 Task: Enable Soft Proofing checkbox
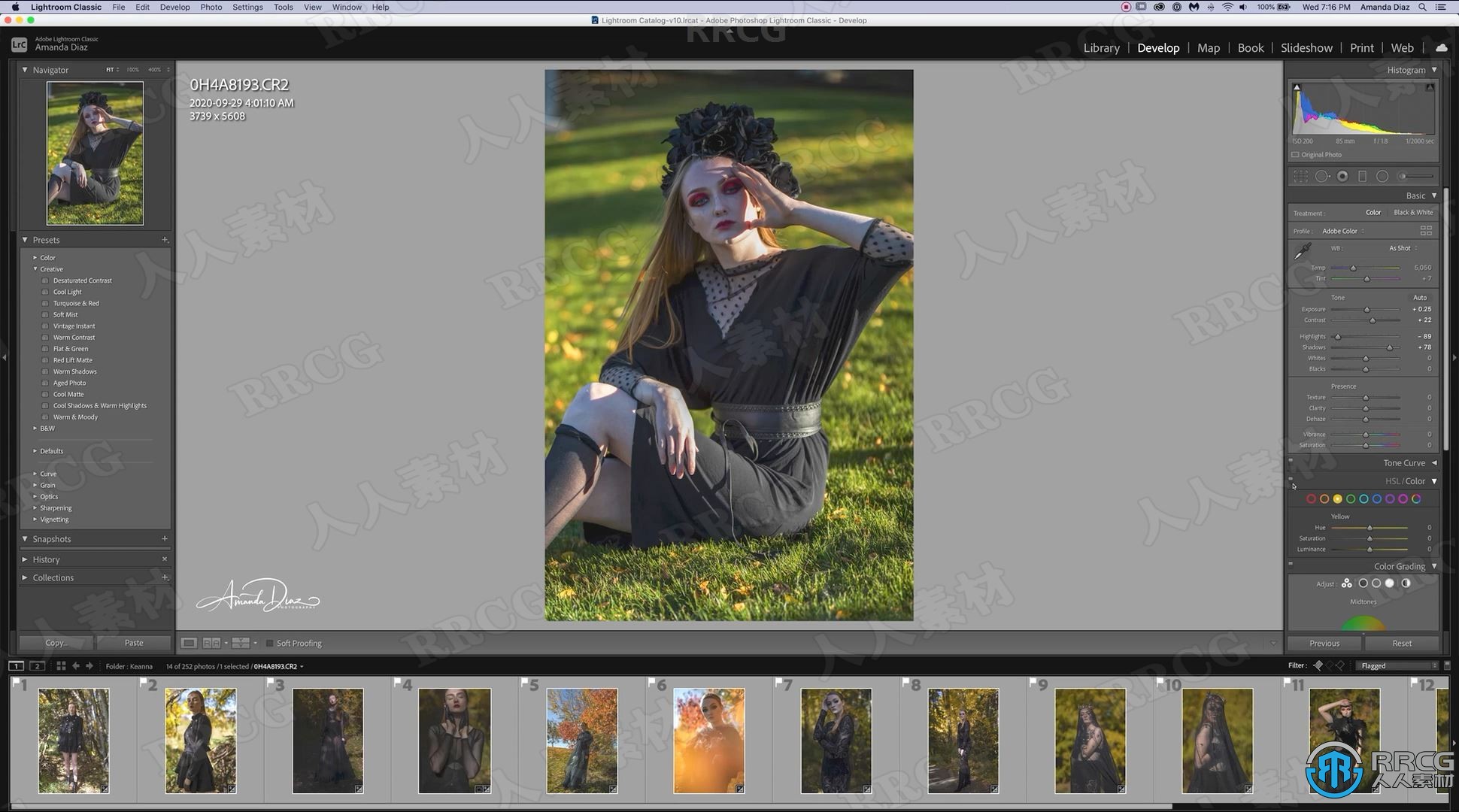[269, 644]
